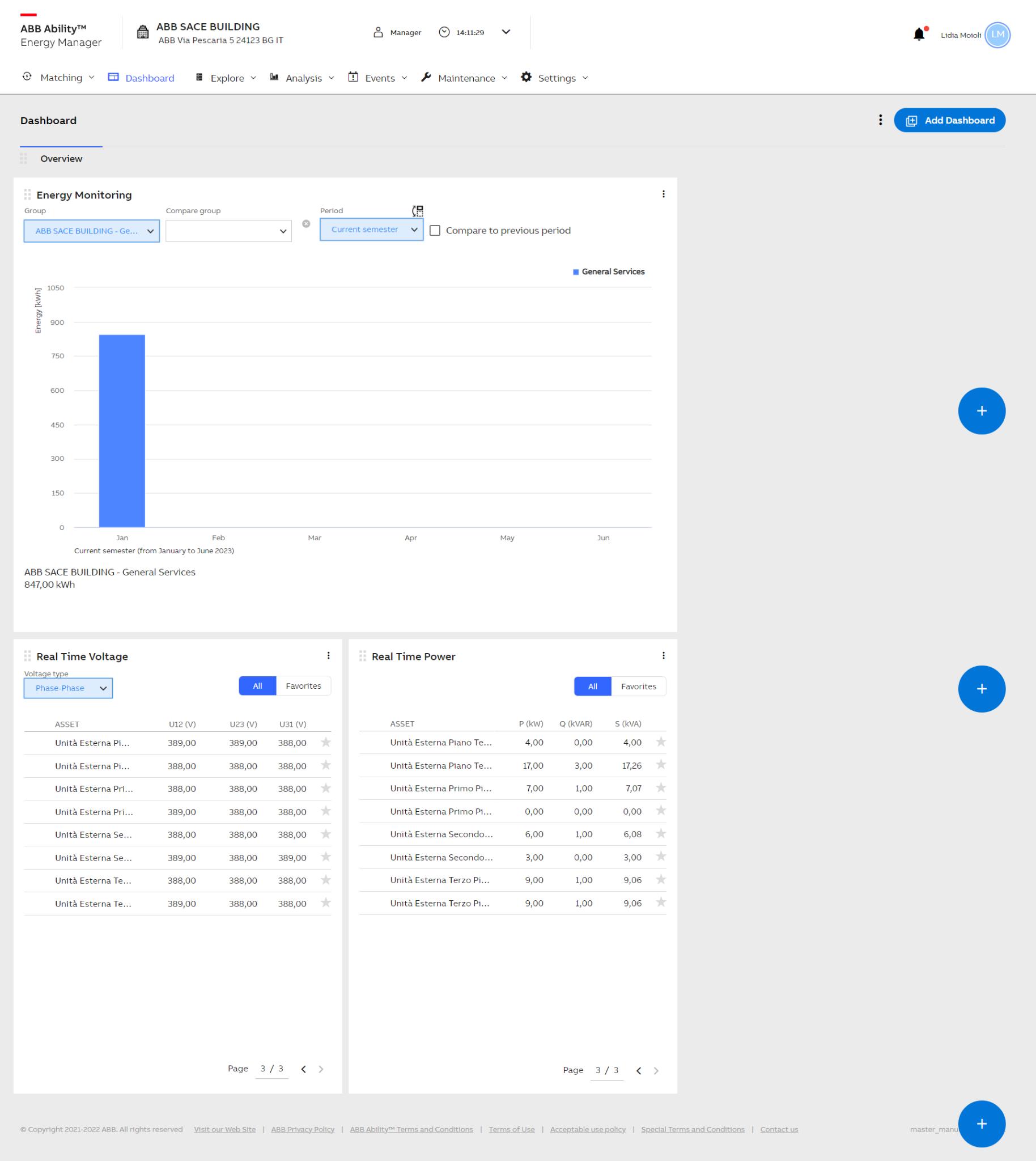Go to next page in Real Time Power

pyautogui.click(x=656, y=1071)
